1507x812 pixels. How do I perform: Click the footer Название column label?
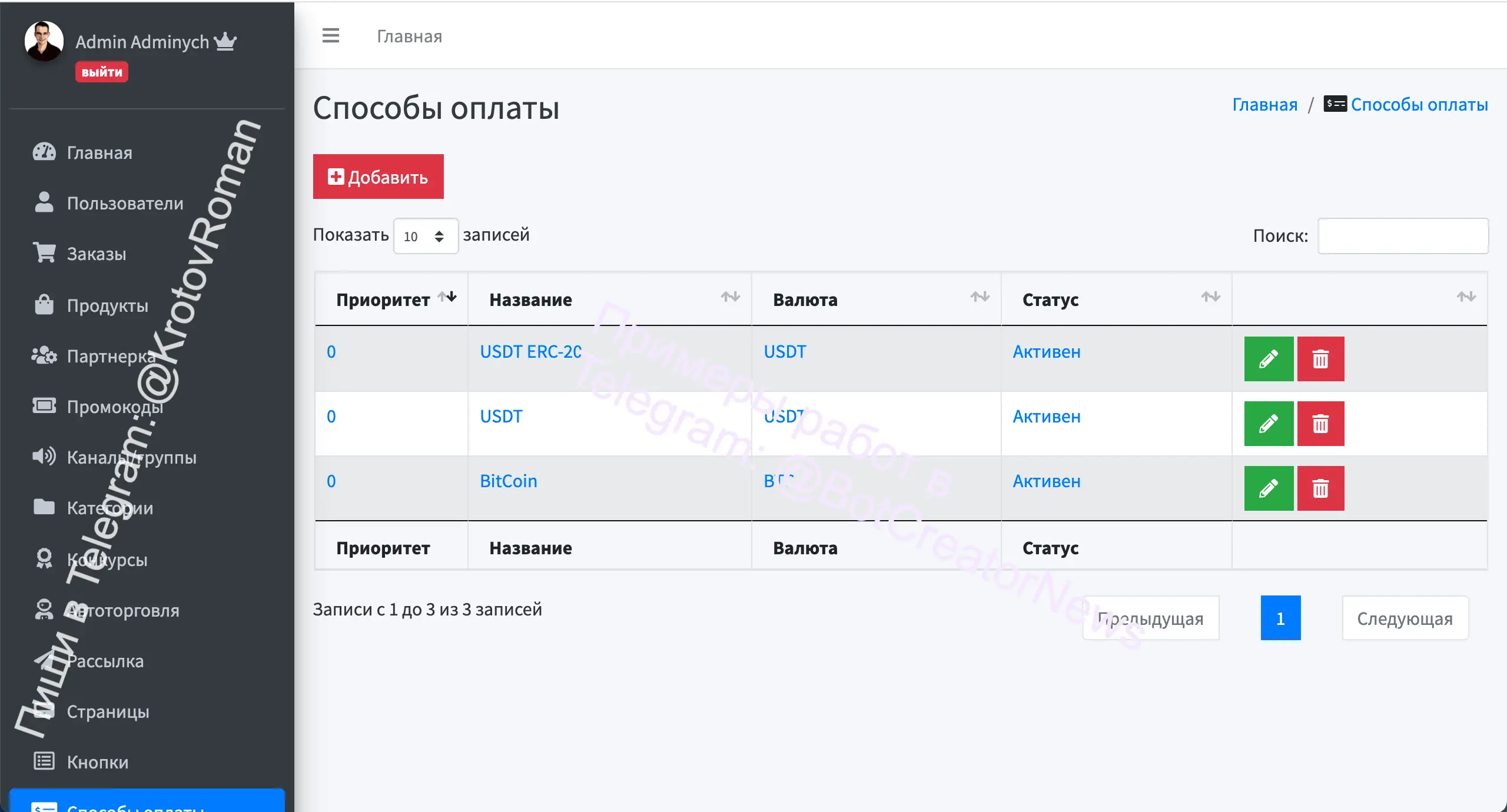pyautogui.click(x=530, y=548)
